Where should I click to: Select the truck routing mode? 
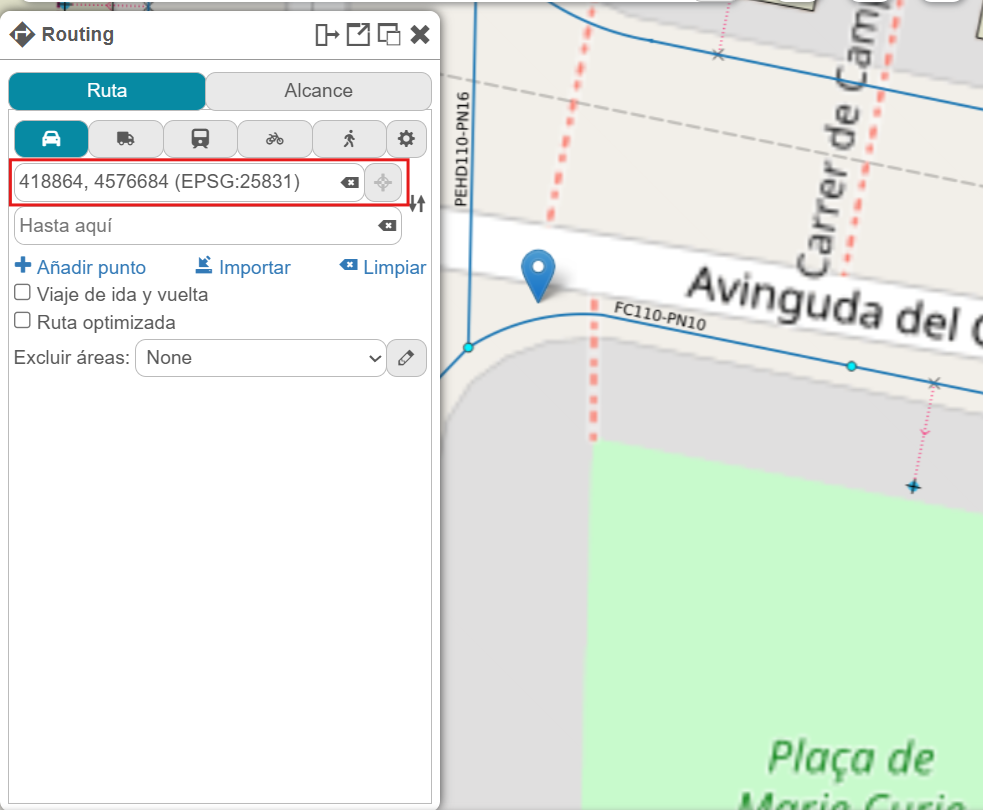[x=125, y=139]
